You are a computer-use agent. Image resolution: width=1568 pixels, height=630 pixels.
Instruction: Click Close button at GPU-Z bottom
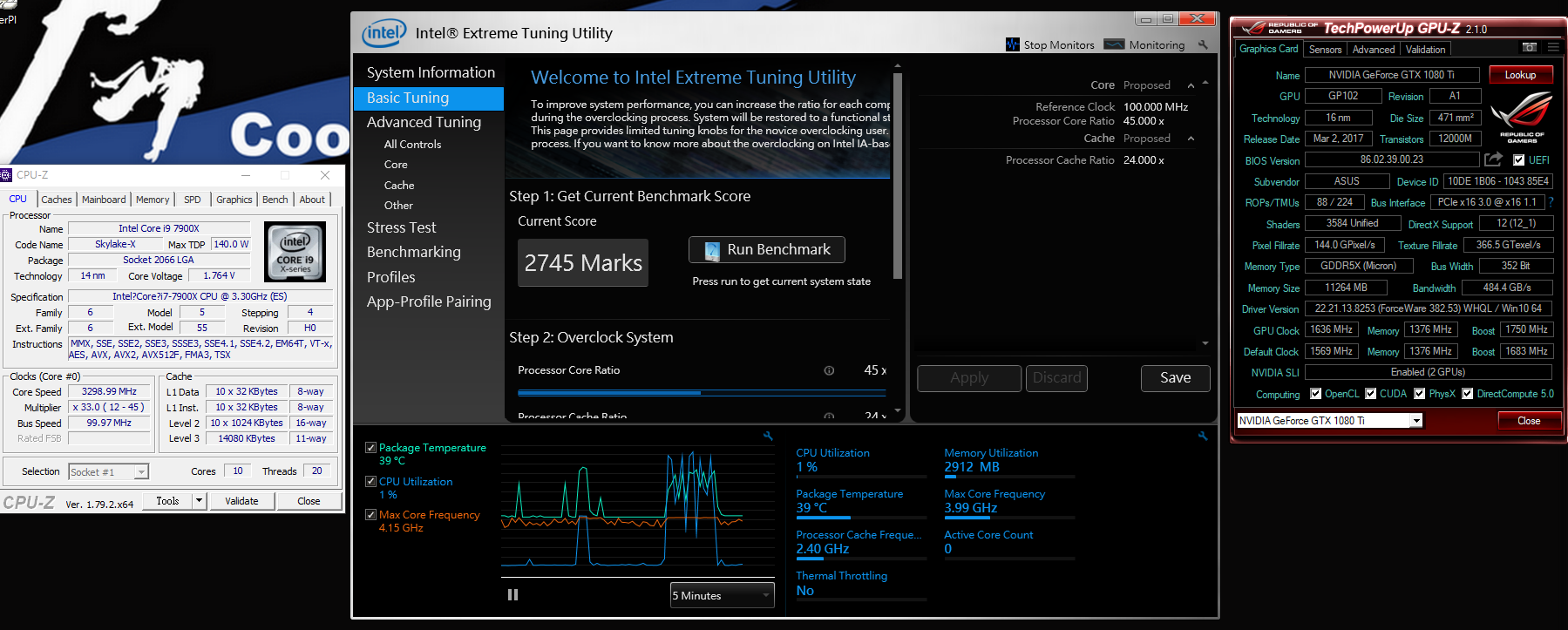1529,421
